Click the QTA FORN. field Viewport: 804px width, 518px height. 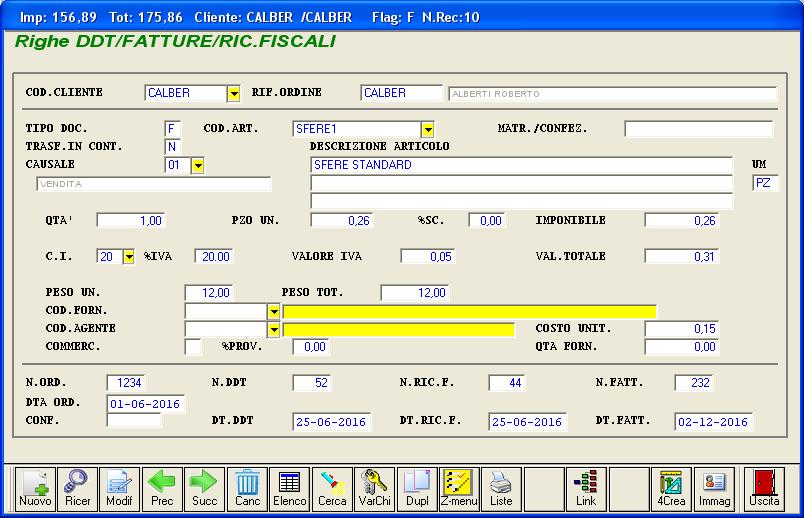[x=682, y=347]
